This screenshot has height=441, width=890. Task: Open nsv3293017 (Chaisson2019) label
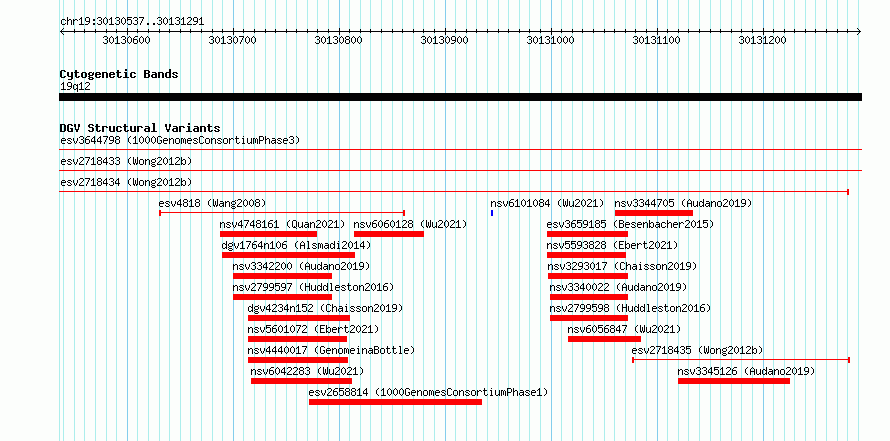pyautogui.click(x=622, y=266)
